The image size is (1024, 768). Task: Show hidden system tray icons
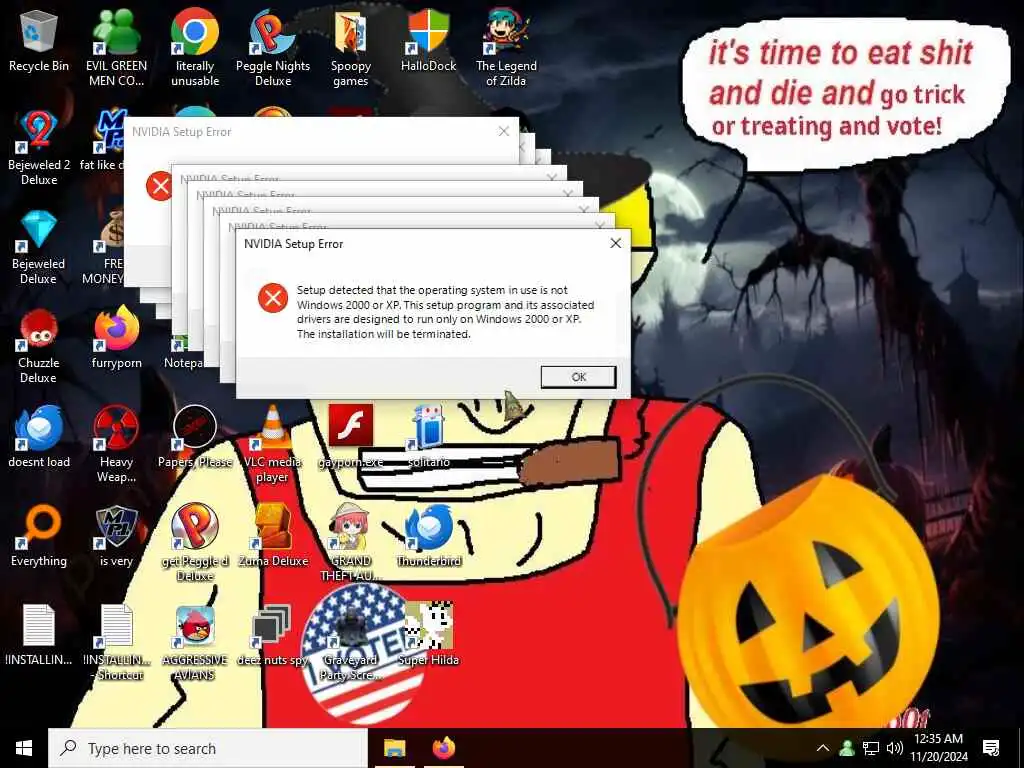(823, 748)
